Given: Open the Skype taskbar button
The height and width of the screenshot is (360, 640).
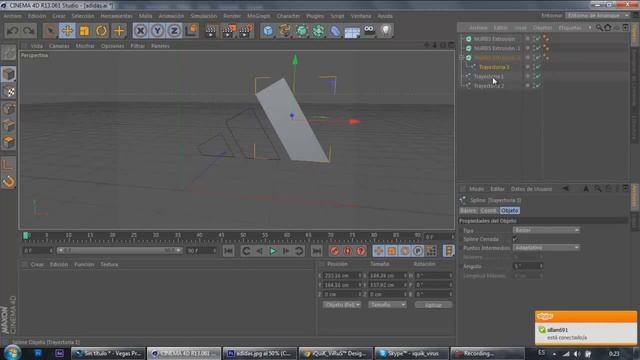Looking at the screenshot, I should coord(411,353).
